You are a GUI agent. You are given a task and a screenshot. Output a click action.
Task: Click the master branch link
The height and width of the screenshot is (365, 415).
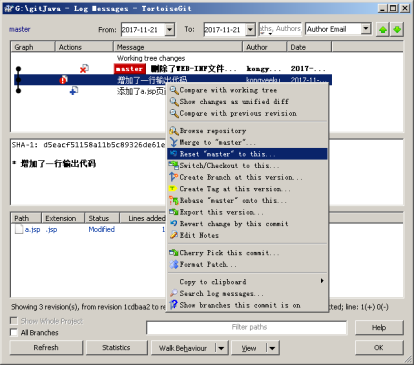[20, 29]
